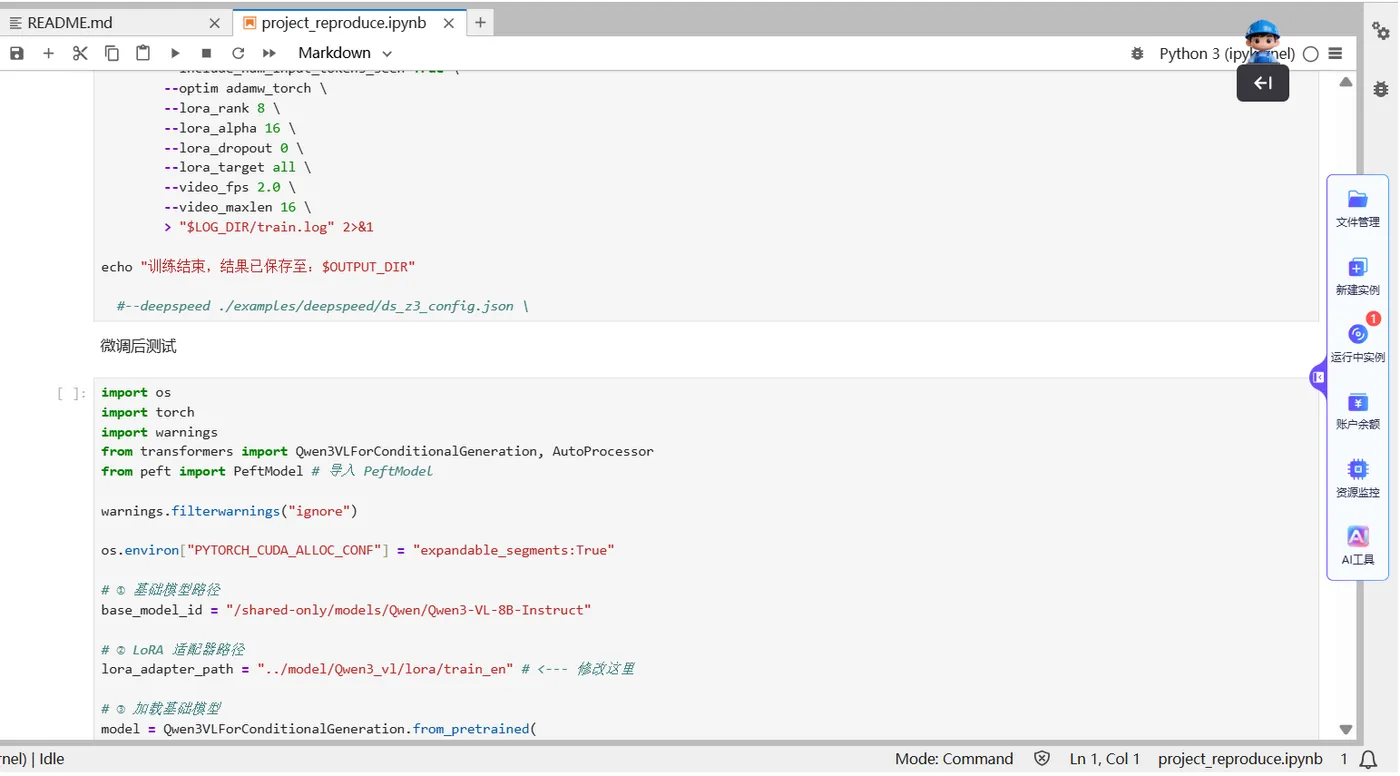Image resolution: width=1400 pixels, height=776 pixels.
Task: Click the lora_adapter_path assignment line
Action: 367,669
